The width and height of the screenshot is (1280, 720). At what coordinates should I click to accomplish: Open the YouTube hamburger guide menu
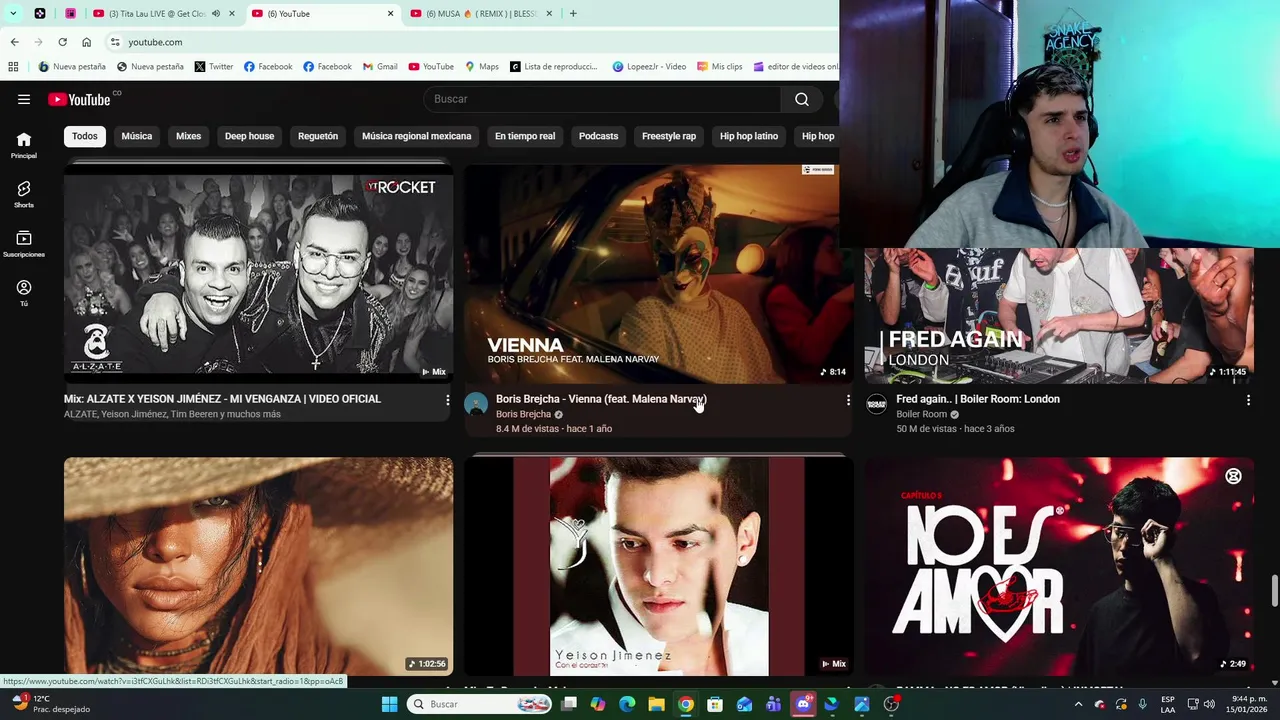click(x=24, y=99)
